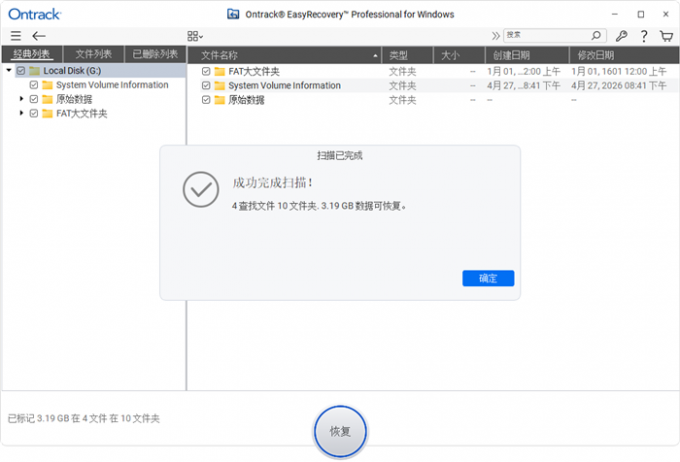
Task: Click FAT大文件夹 folder icon in tree
Action: (47, 114)
